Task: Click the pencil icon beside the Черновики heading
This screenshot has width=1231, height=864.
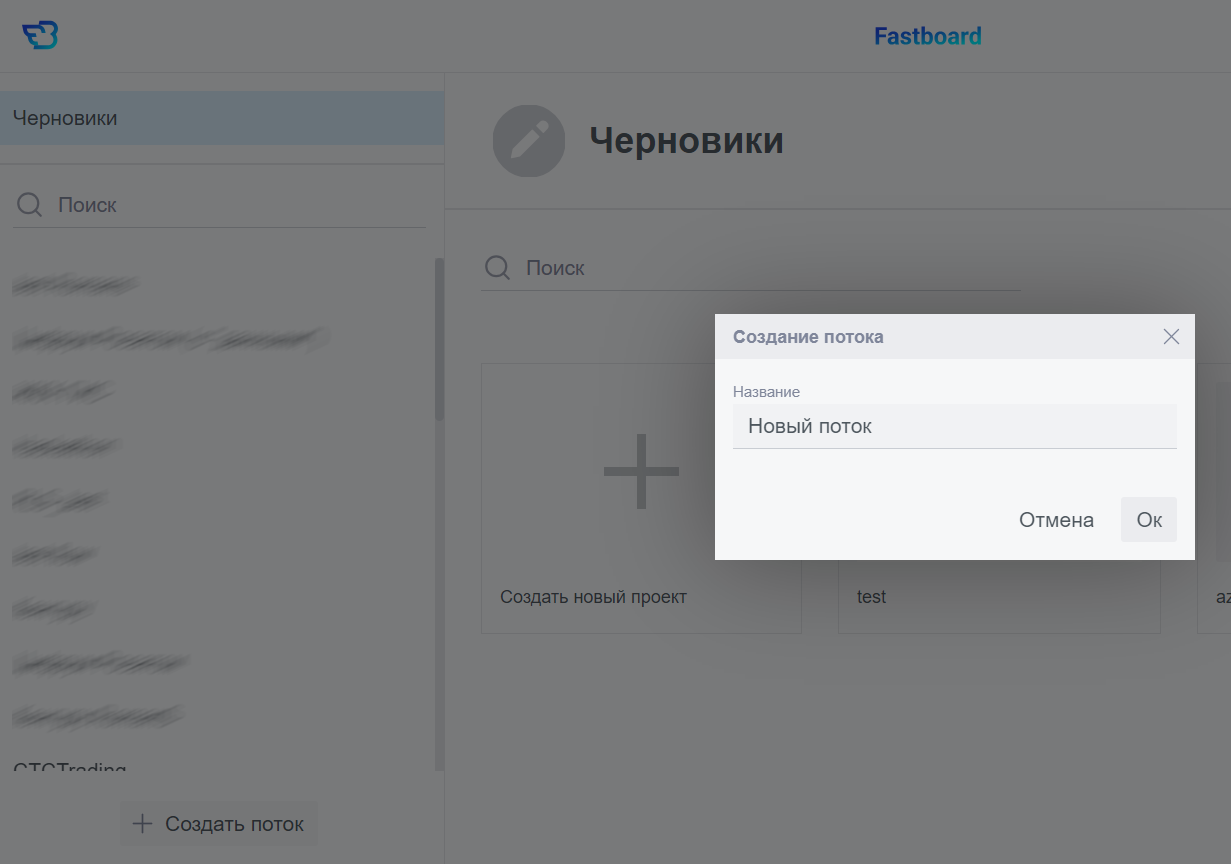Action: 529,141
